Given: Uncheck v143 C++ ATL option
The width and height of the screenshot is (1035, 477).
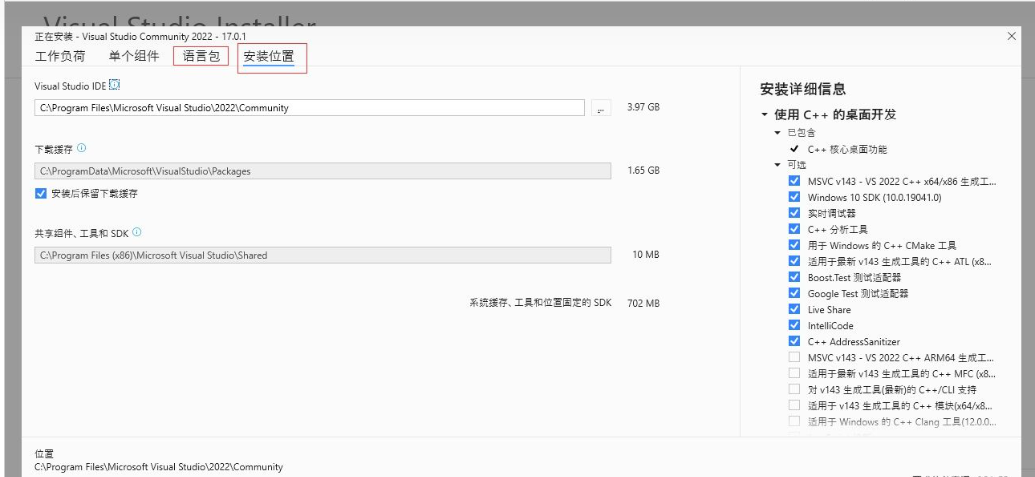Looking at the screenshot, I should 794,261.
